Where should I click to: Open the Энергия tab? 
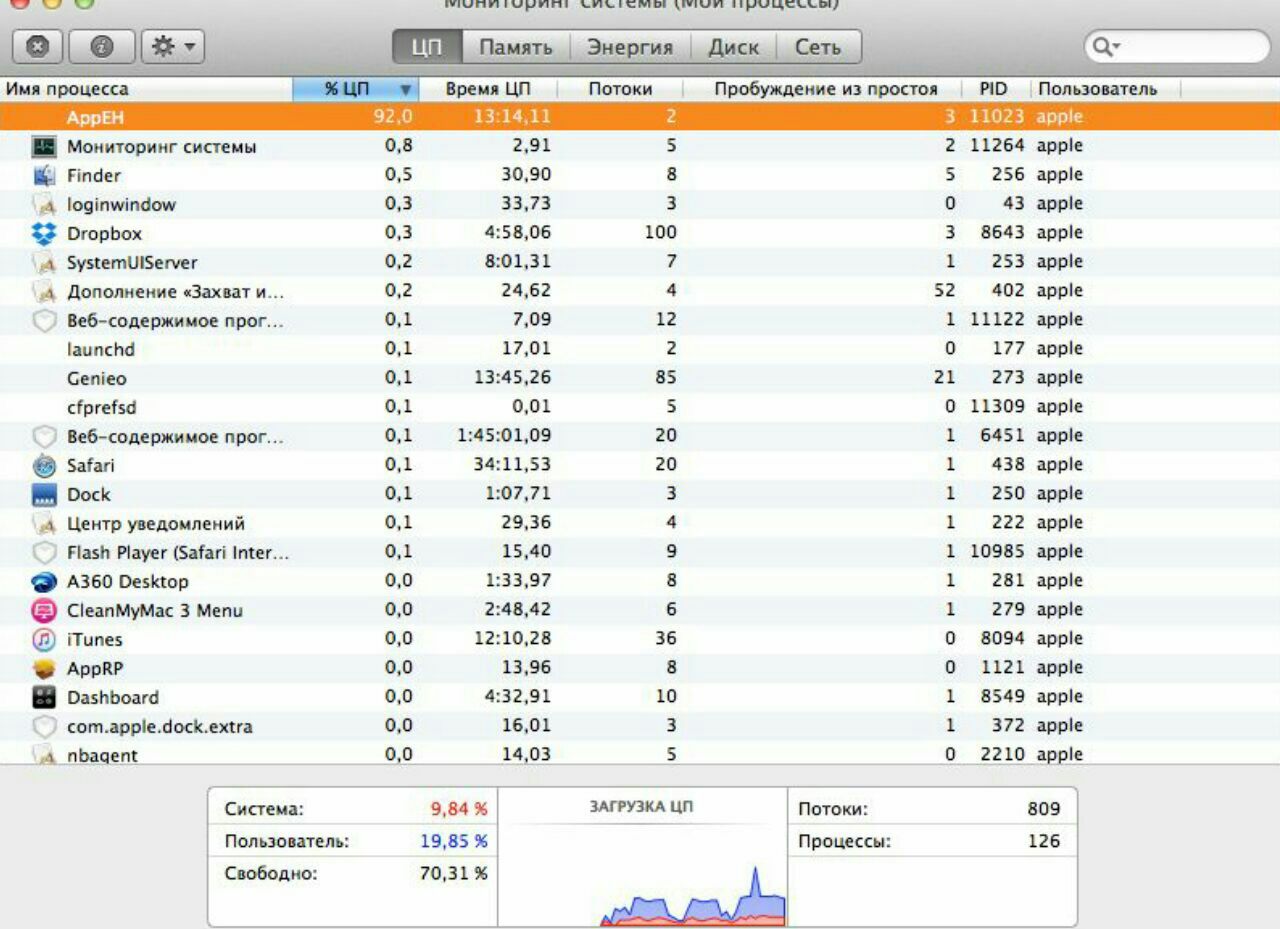coord(629,47)
